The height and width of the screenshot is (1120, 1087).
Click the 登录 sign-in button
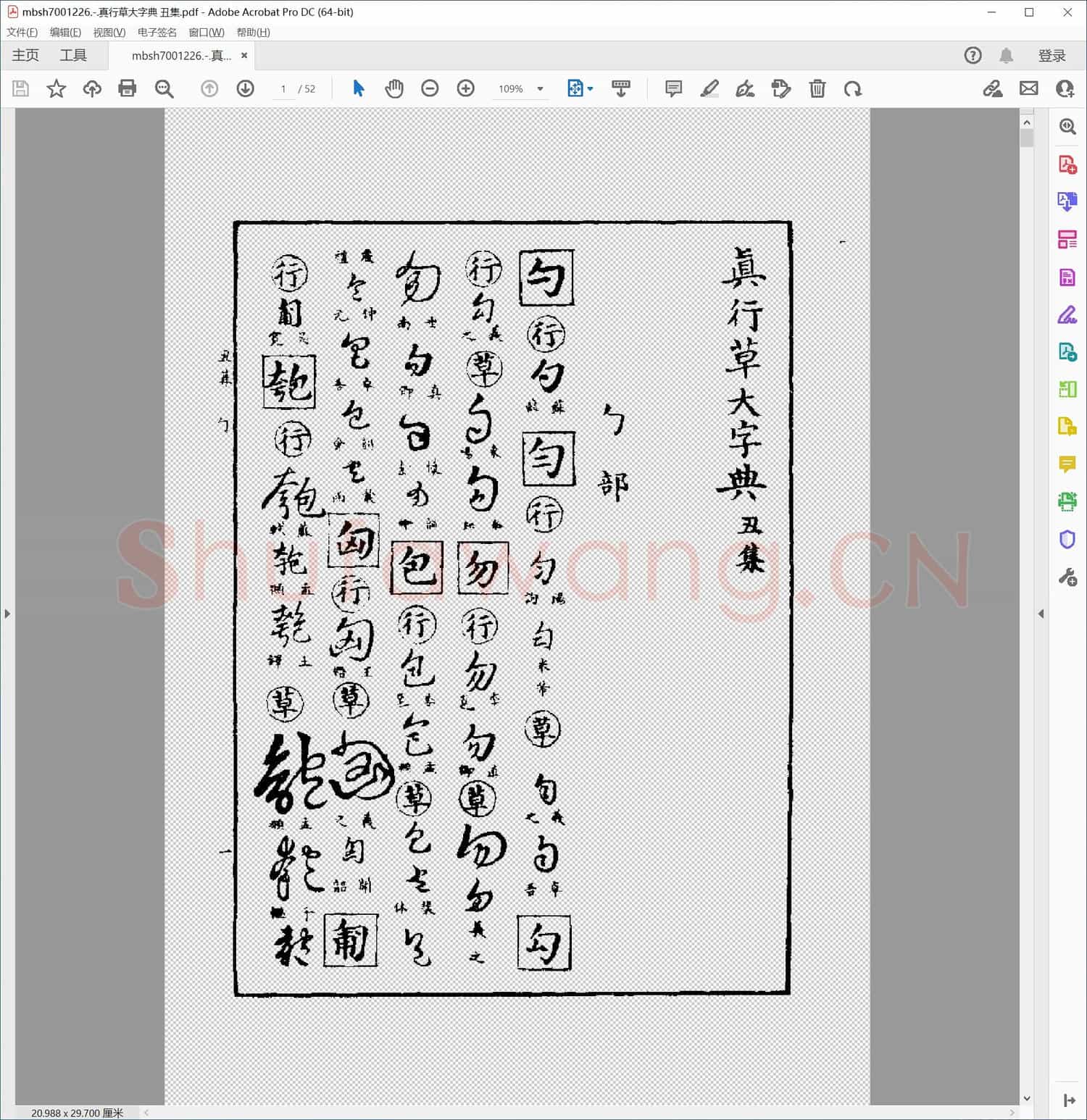click(1052, 55)
